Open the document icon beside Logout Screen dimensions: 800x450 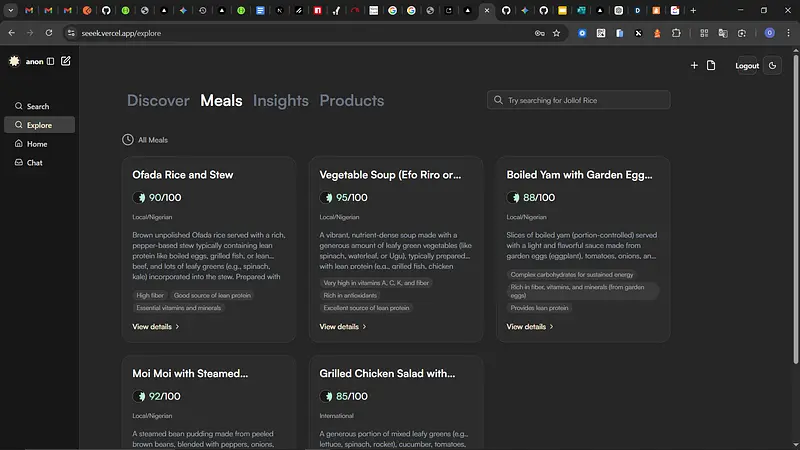[x=711, y=66]
